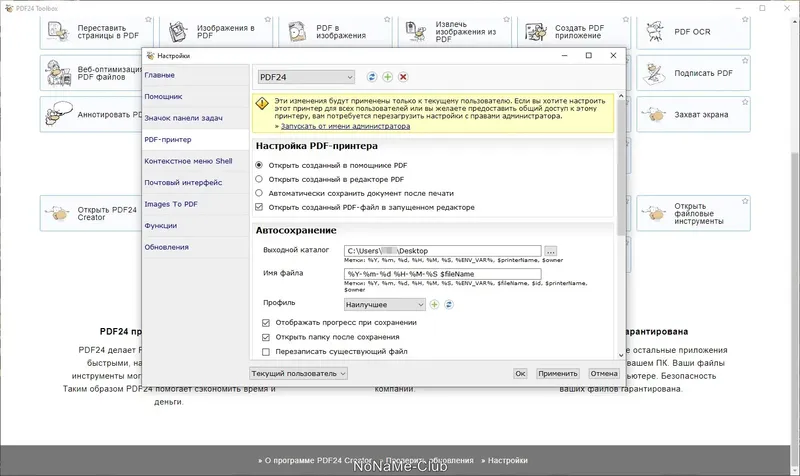Screen dimensions: 800x476
Task: Click the green add printer icon
Action: [388, 77]
